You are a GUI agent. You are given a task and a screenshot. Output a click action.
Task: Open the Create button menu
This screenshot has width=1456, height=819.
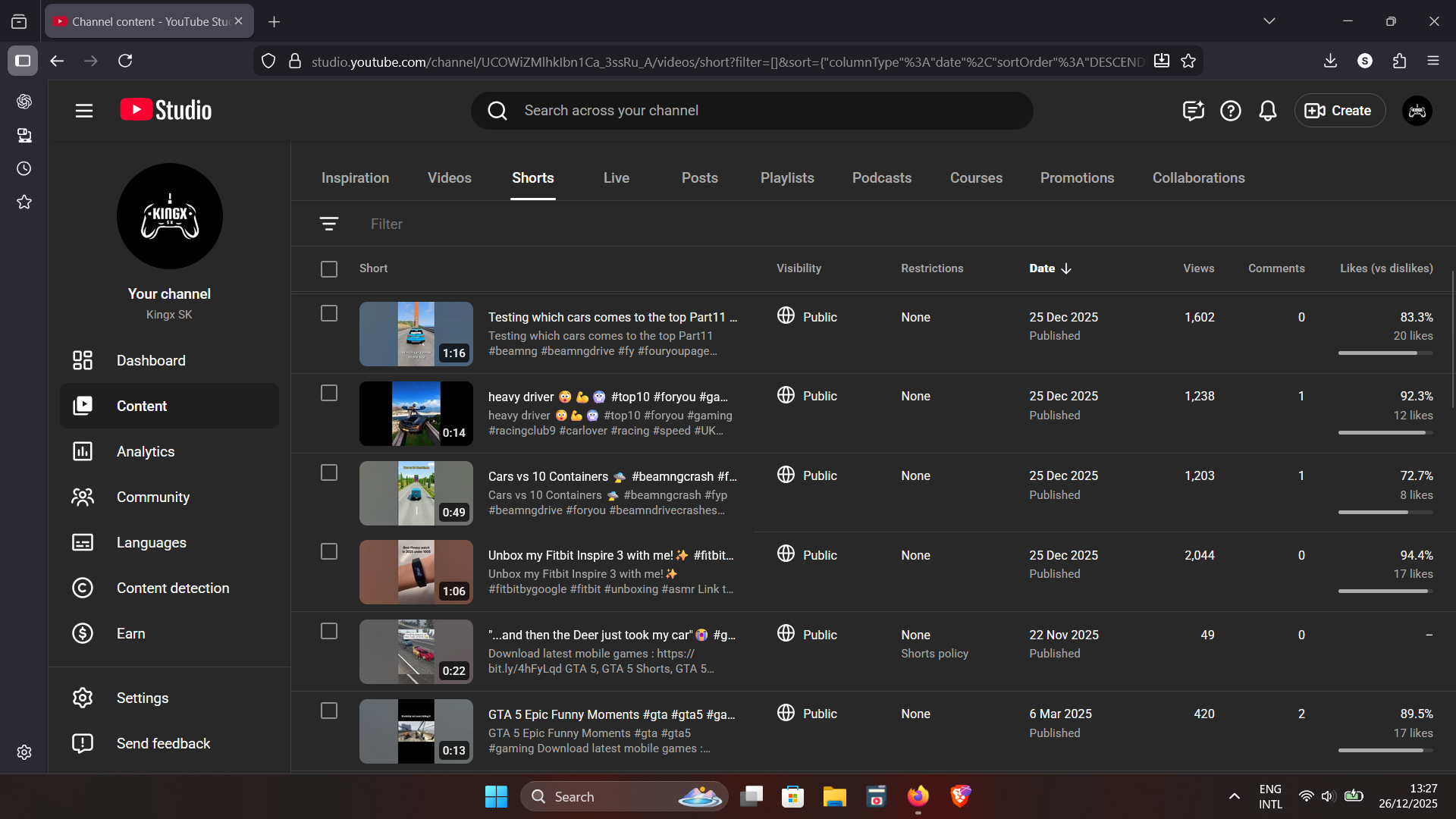(1338, 111)
